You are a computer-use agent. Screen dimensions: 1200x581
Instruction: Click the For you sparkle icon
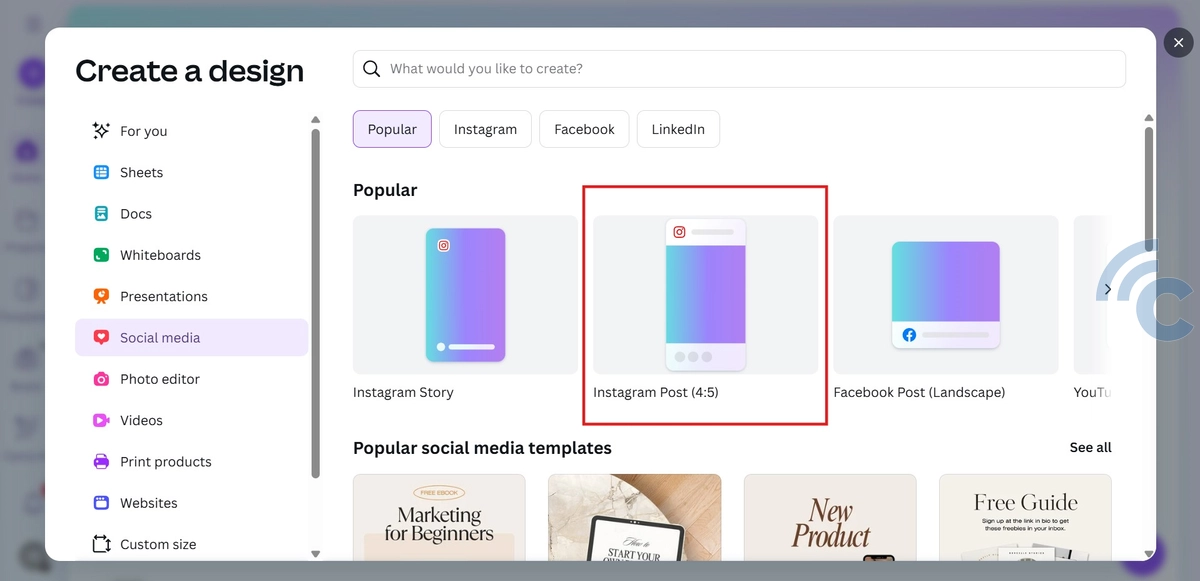(x=101, y=131)
